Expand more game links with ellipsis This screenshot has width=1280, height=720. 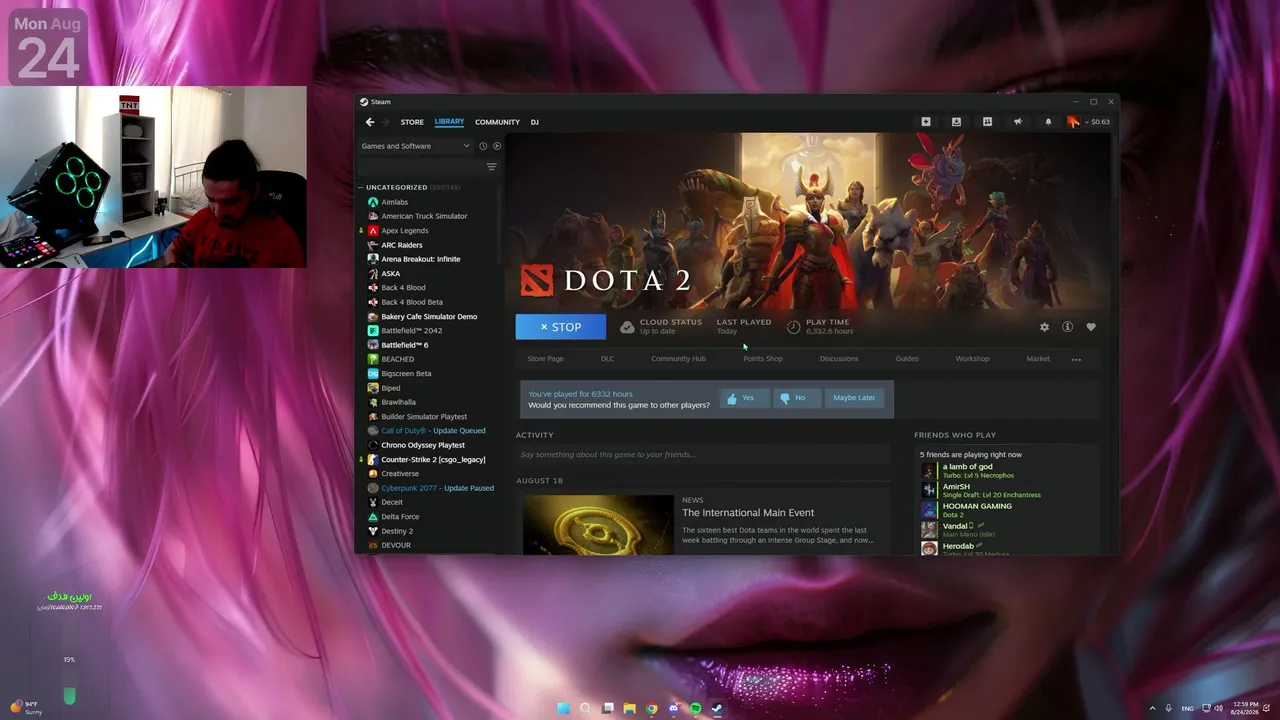click(x=1076, y=359)
